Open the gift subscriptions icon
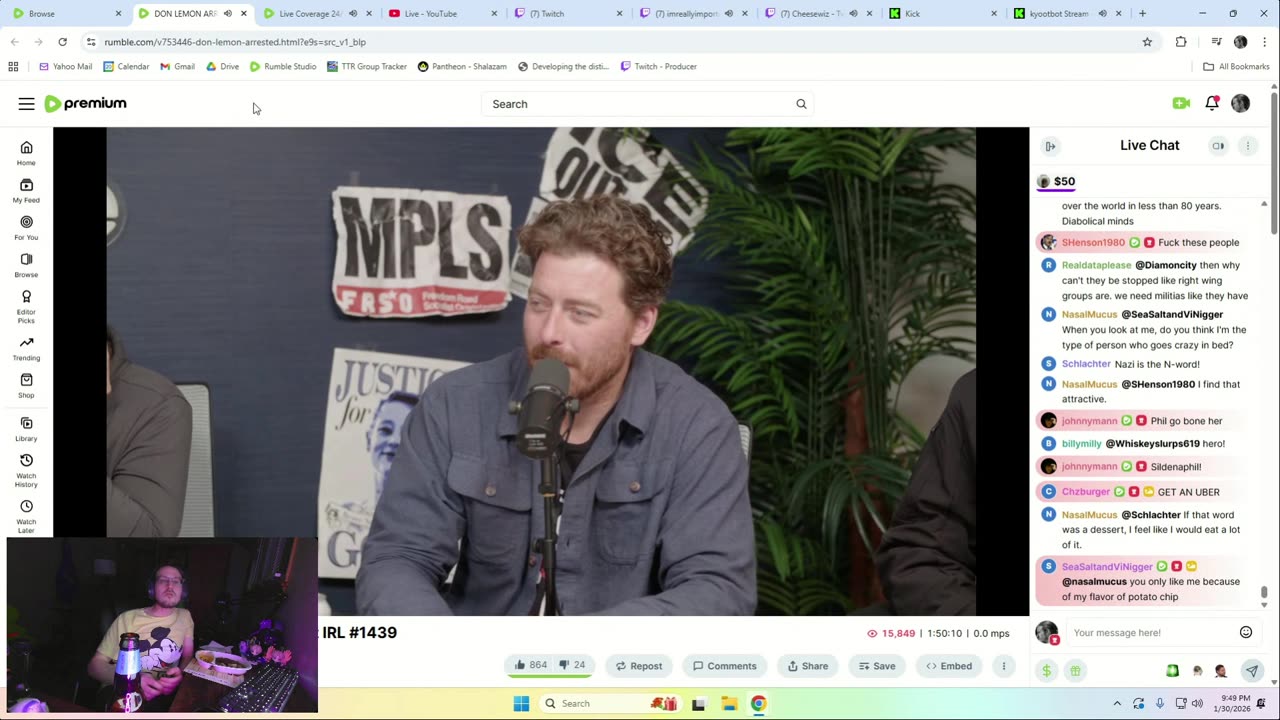 coord(1075,671)
